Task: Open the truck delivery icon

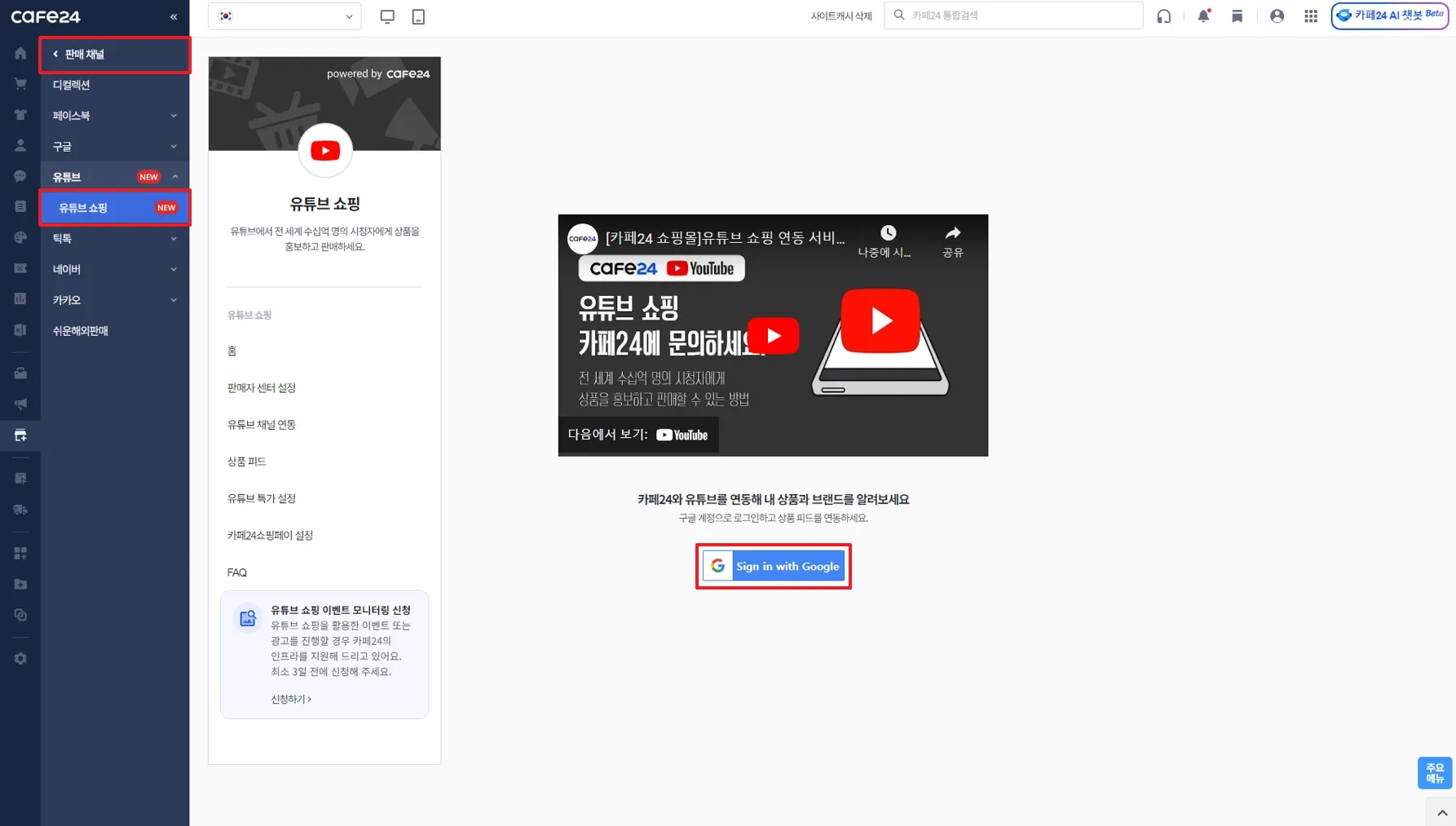Action: click(20, 510)
